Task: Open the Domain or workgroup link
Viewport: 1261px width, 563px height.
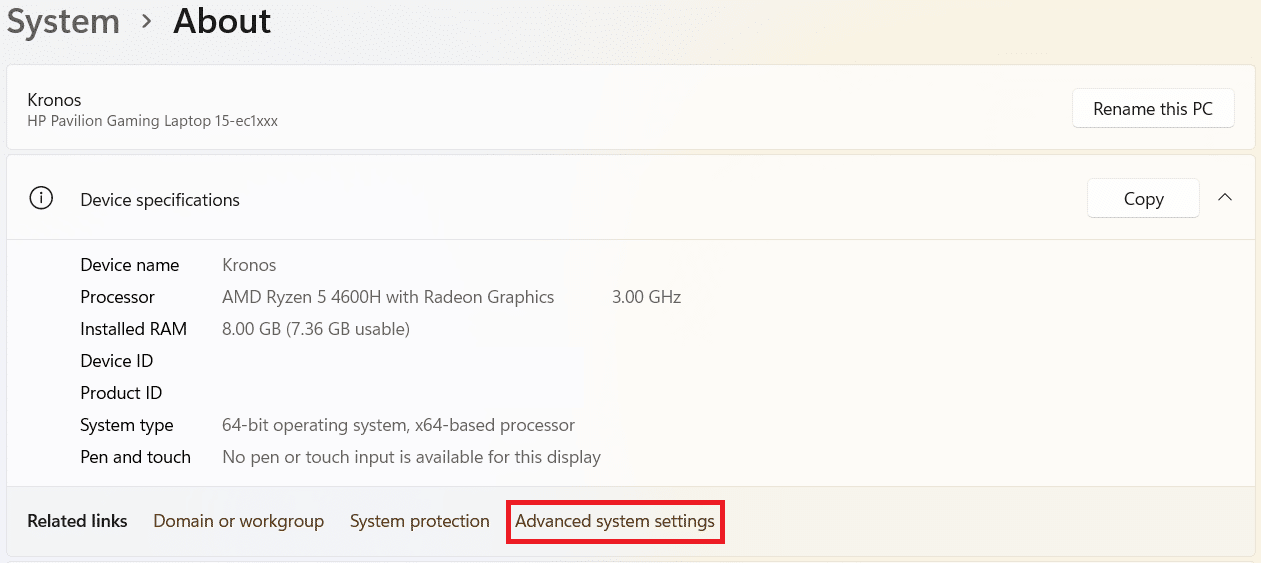Action: (239, 521)
